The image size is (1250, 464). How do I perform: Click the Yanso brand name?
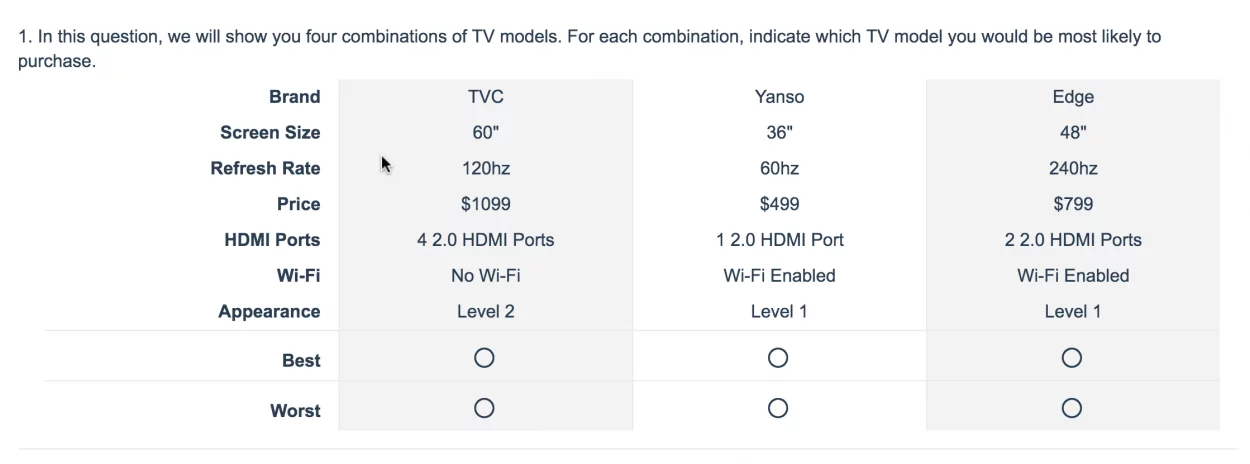coord(779,97)
